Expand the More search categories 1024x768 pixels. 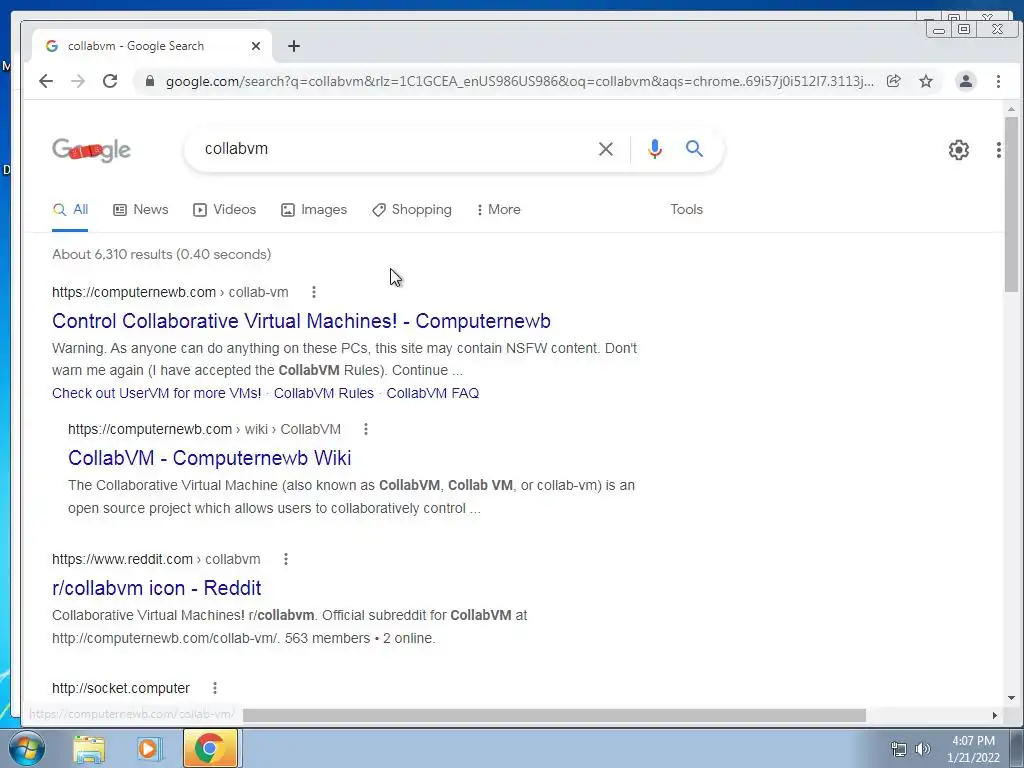coord(498,210)
